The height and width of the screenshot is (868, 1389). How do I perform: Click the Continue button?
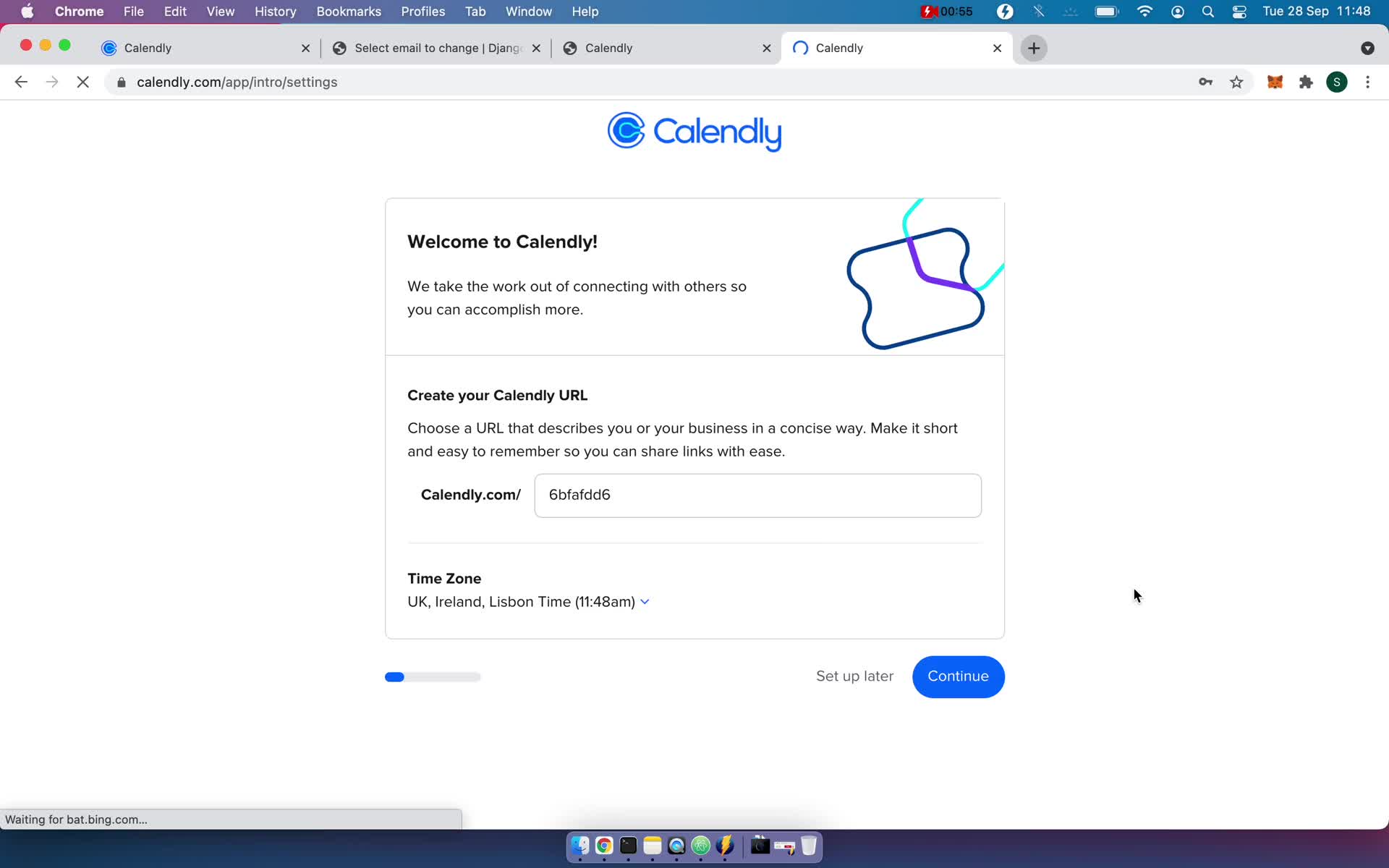[958, 676]
